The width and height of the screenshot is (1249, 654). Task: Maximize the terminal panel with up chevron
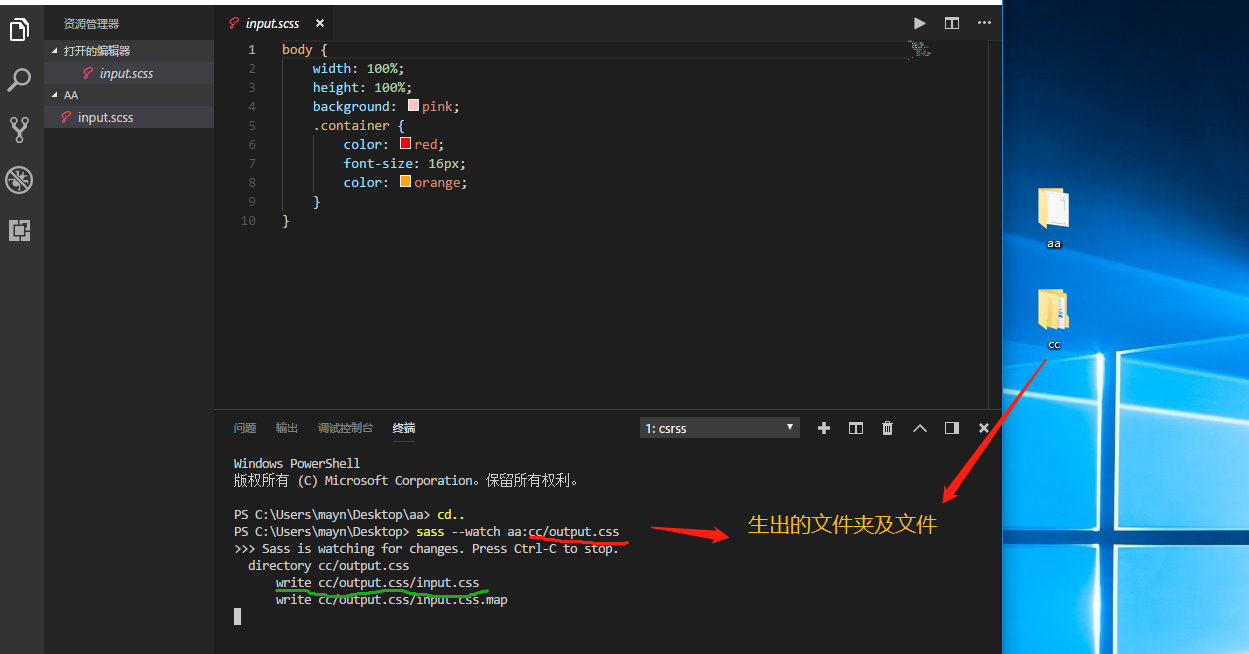[920, 428]
